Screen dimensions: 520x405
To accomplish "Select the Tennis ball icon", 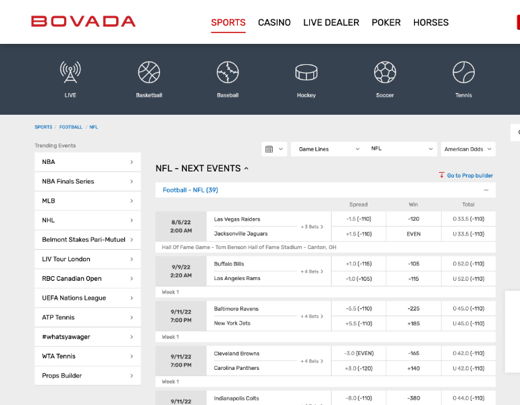I will tap(464, 72).
